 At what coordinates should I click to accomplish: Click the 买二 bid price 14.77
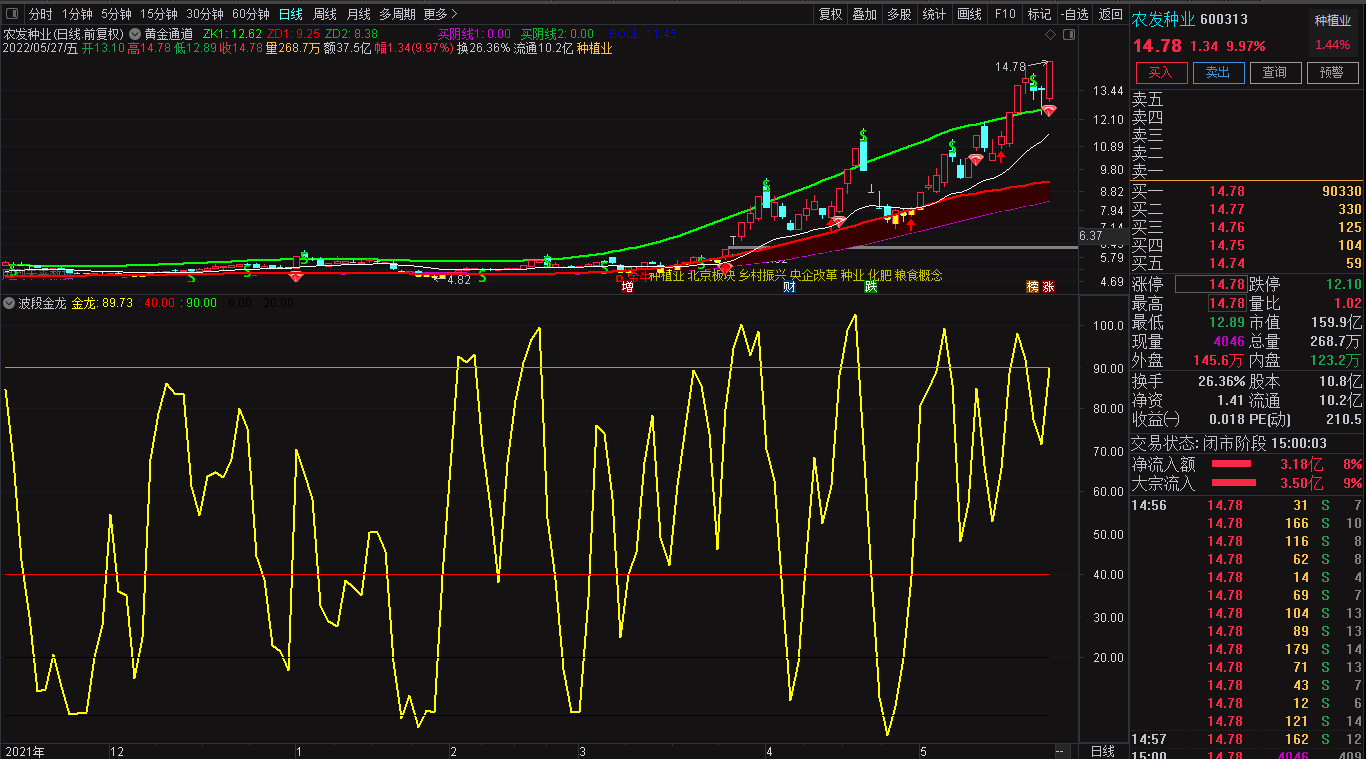tap(1226, 209)
